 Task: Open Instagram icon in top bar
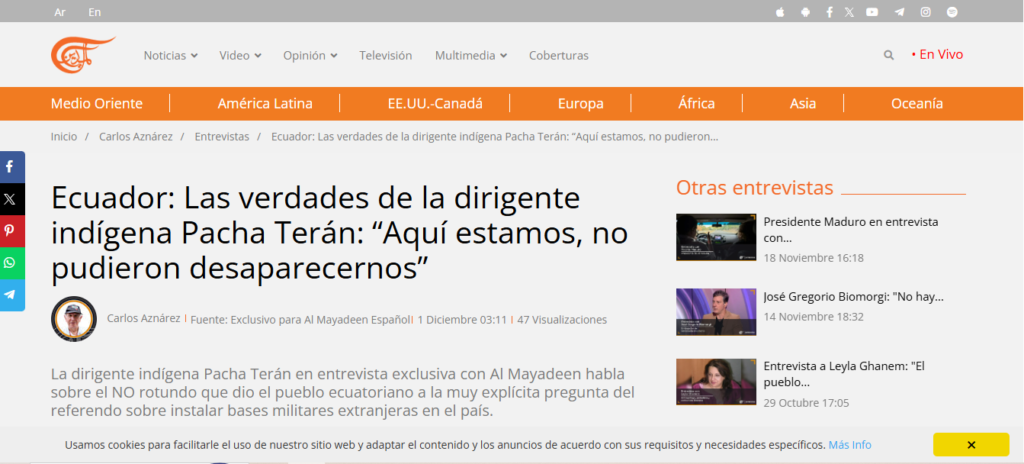(x=926, y=12)
